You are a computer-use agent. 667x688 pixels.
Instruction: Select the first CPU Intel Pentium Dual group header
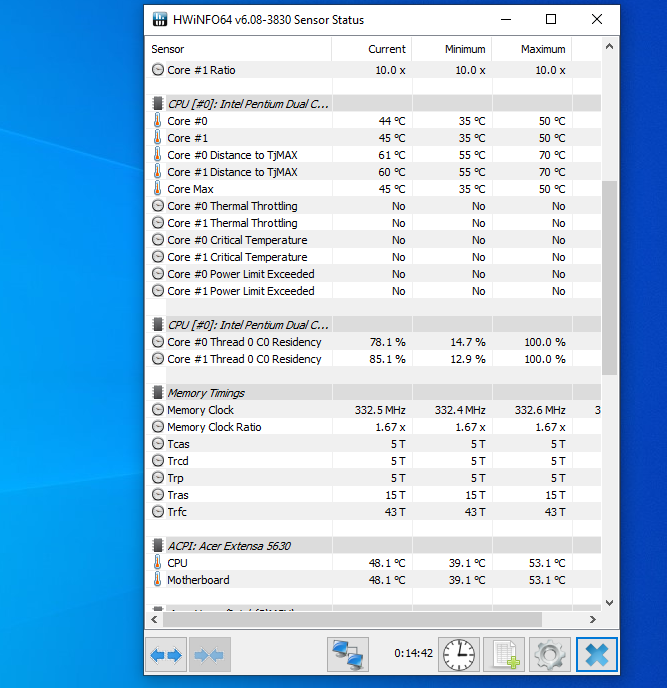373,104
